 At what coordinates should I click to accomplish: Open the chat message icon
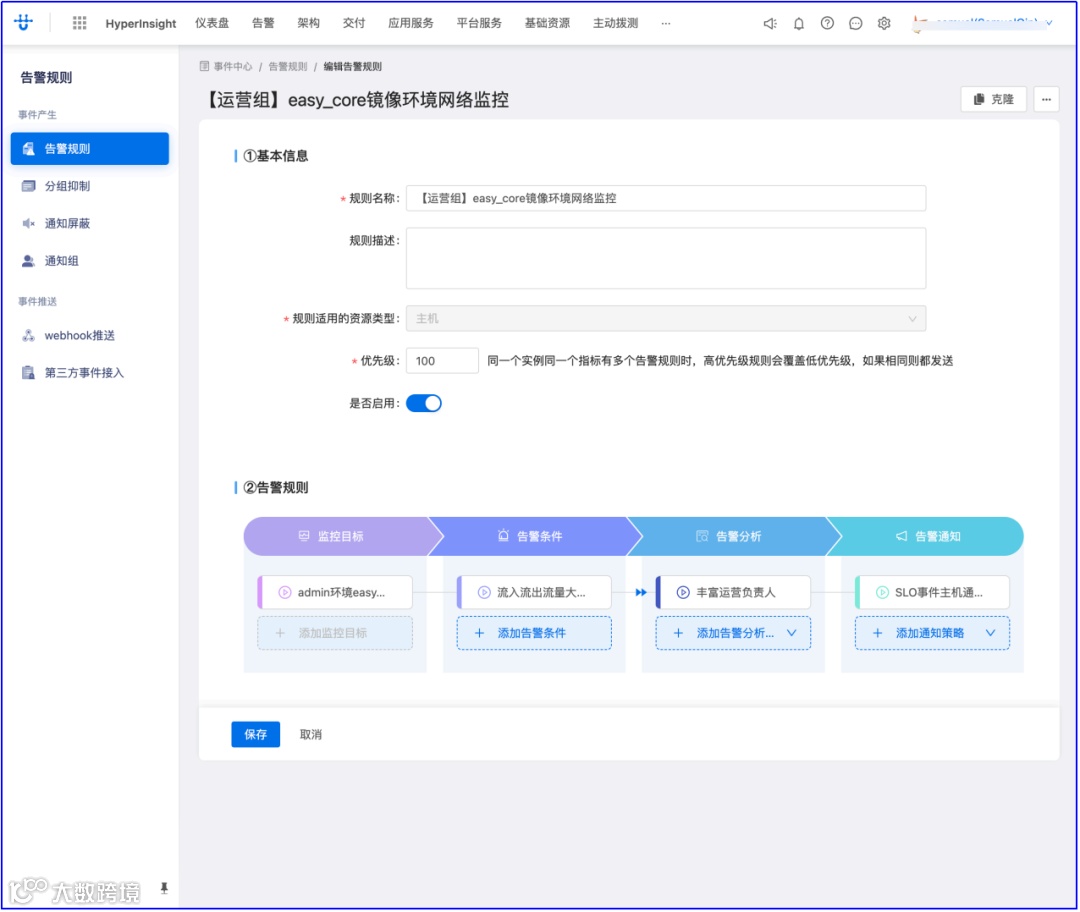click(855, 23)
